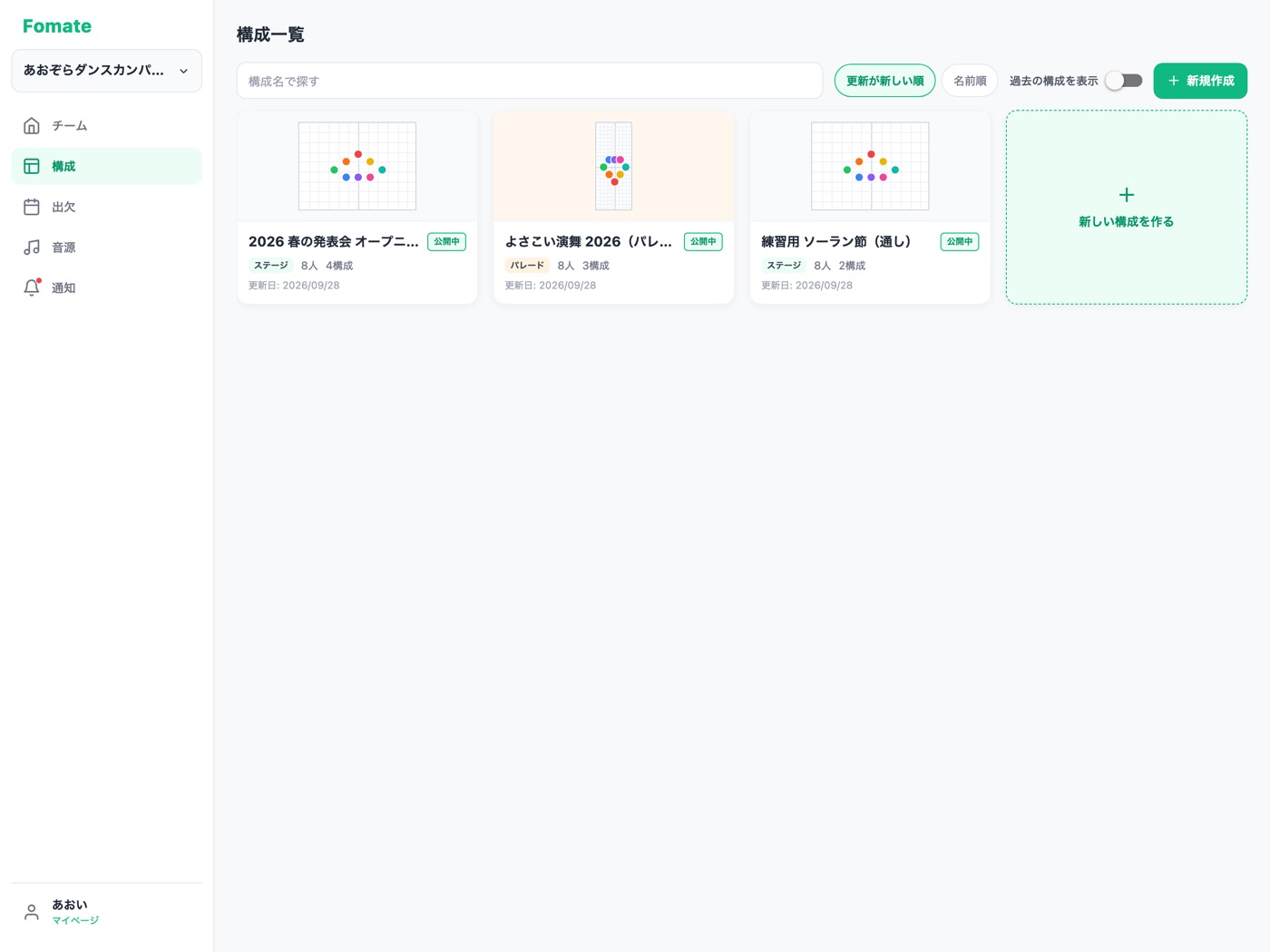Image resolution: width=1270 pixels, height=952 pixels.
Task: Click the 更新日 on 練習用 ソーラン節 card
Action: (x=807, y=286)
